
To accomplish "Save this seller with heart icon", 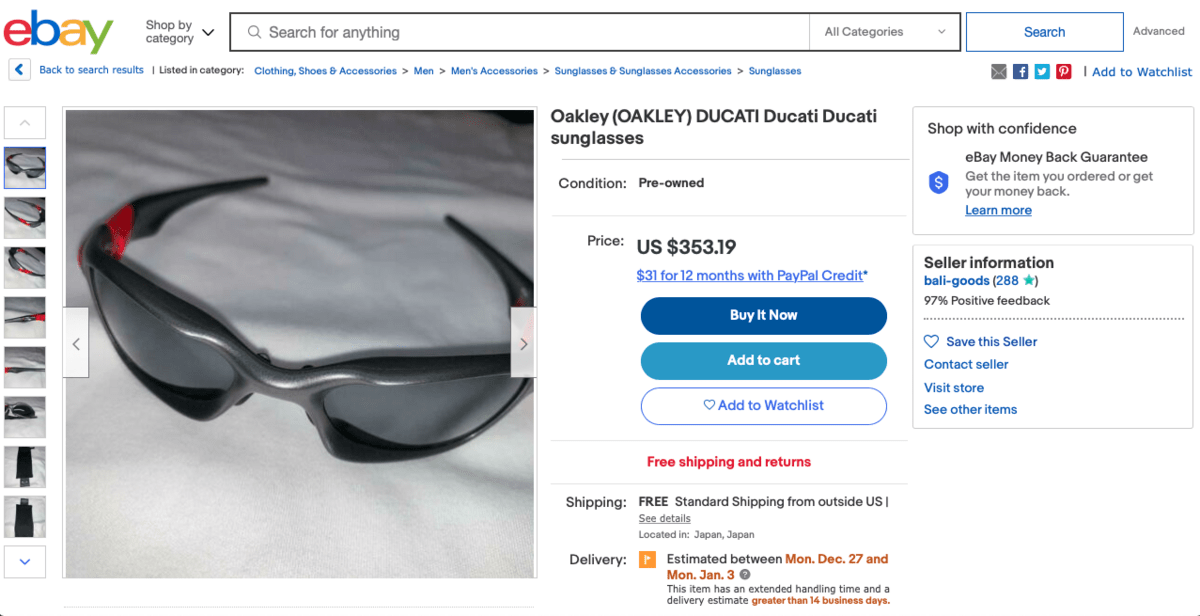I will [x=931, y=341].
